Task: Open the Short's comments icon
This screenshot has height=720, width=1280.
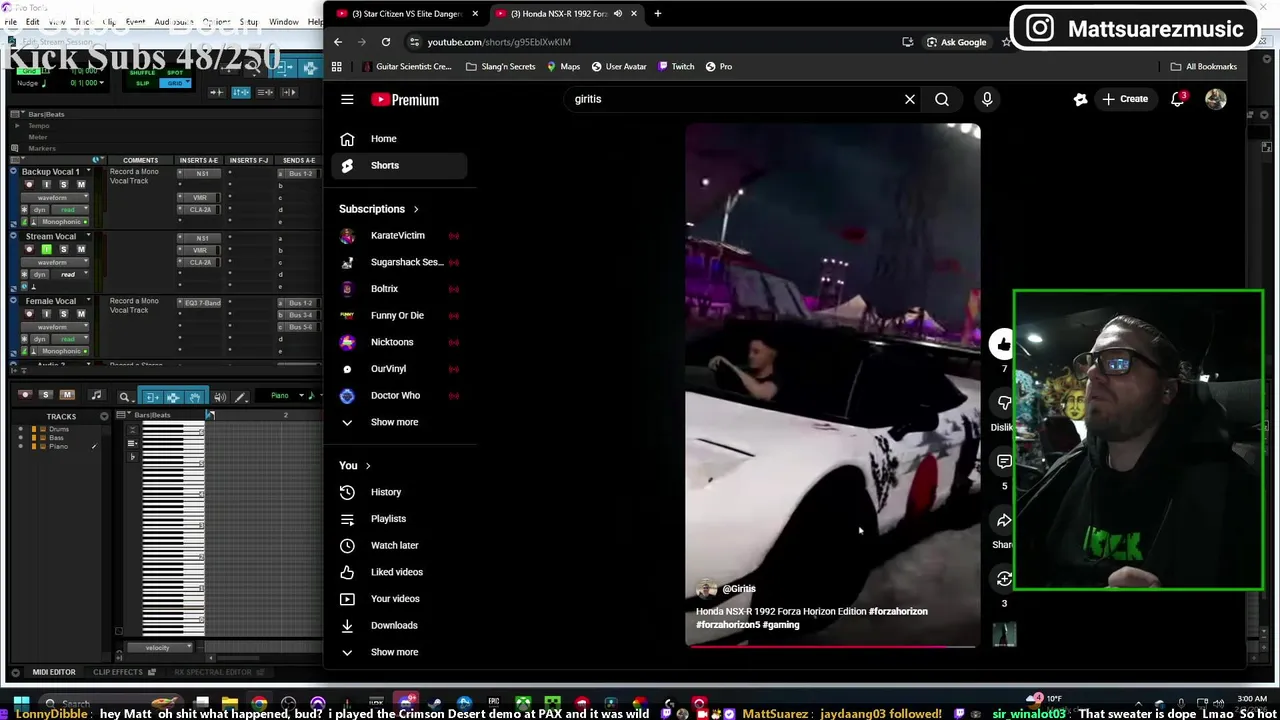Action: point(1004,461)
